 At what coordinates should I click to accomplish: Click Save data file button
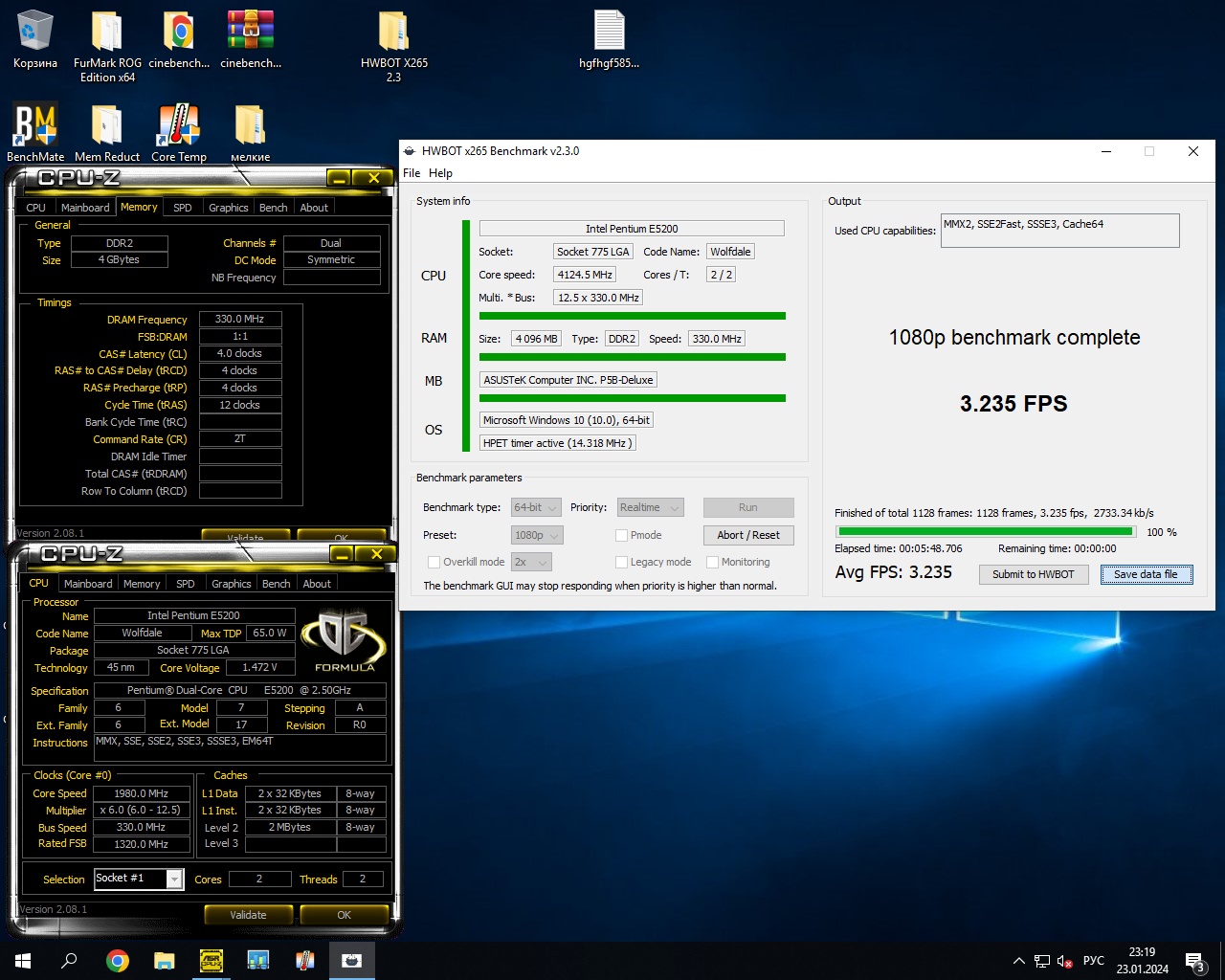(1146, 575)
